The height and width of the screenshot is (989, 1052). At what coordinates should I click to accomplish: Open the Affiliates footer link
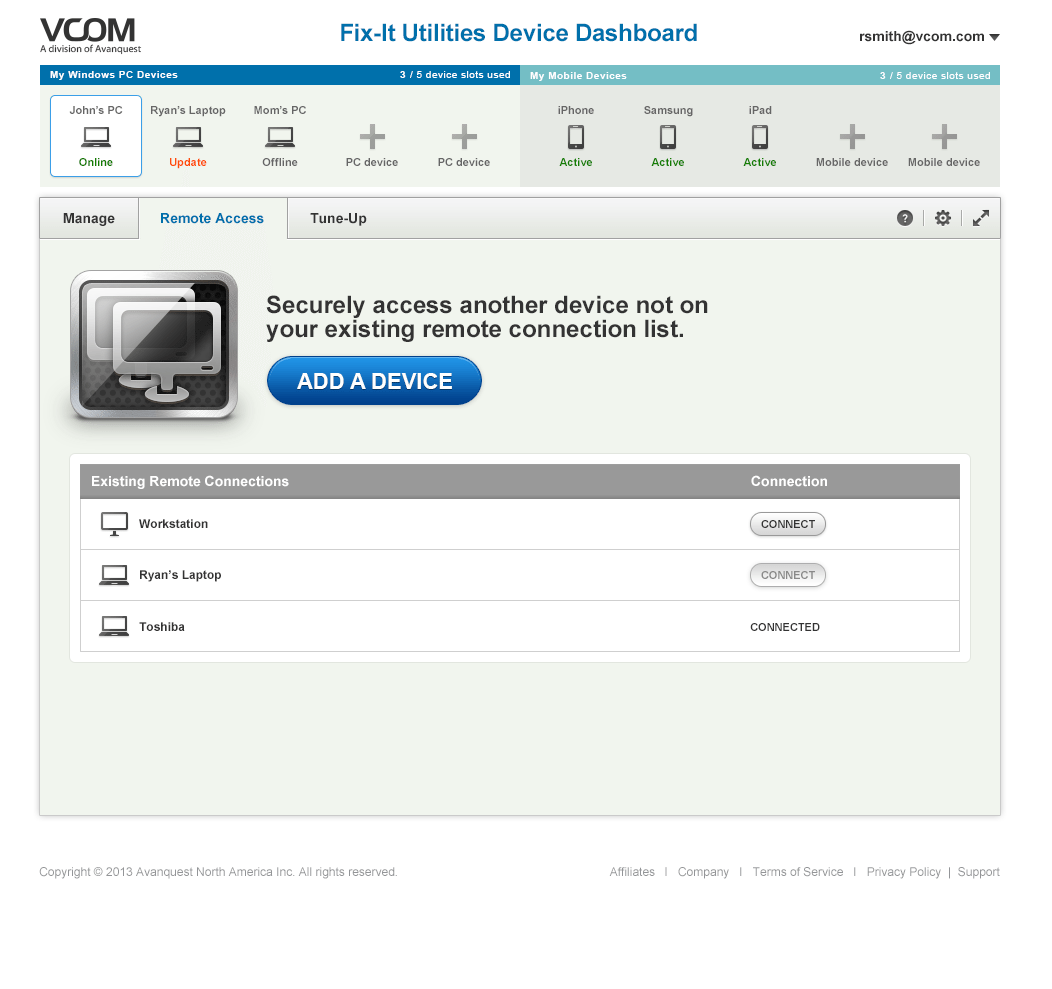pos(632,872)
